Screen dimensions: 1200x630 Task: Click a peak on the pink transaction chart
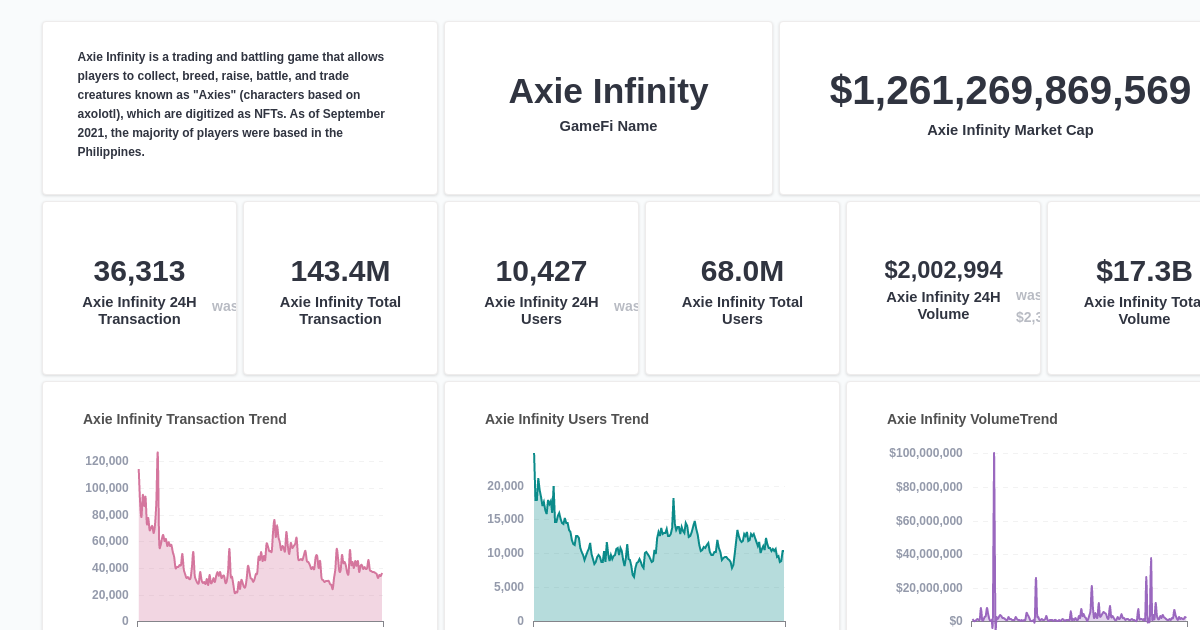tap(158, 456)
